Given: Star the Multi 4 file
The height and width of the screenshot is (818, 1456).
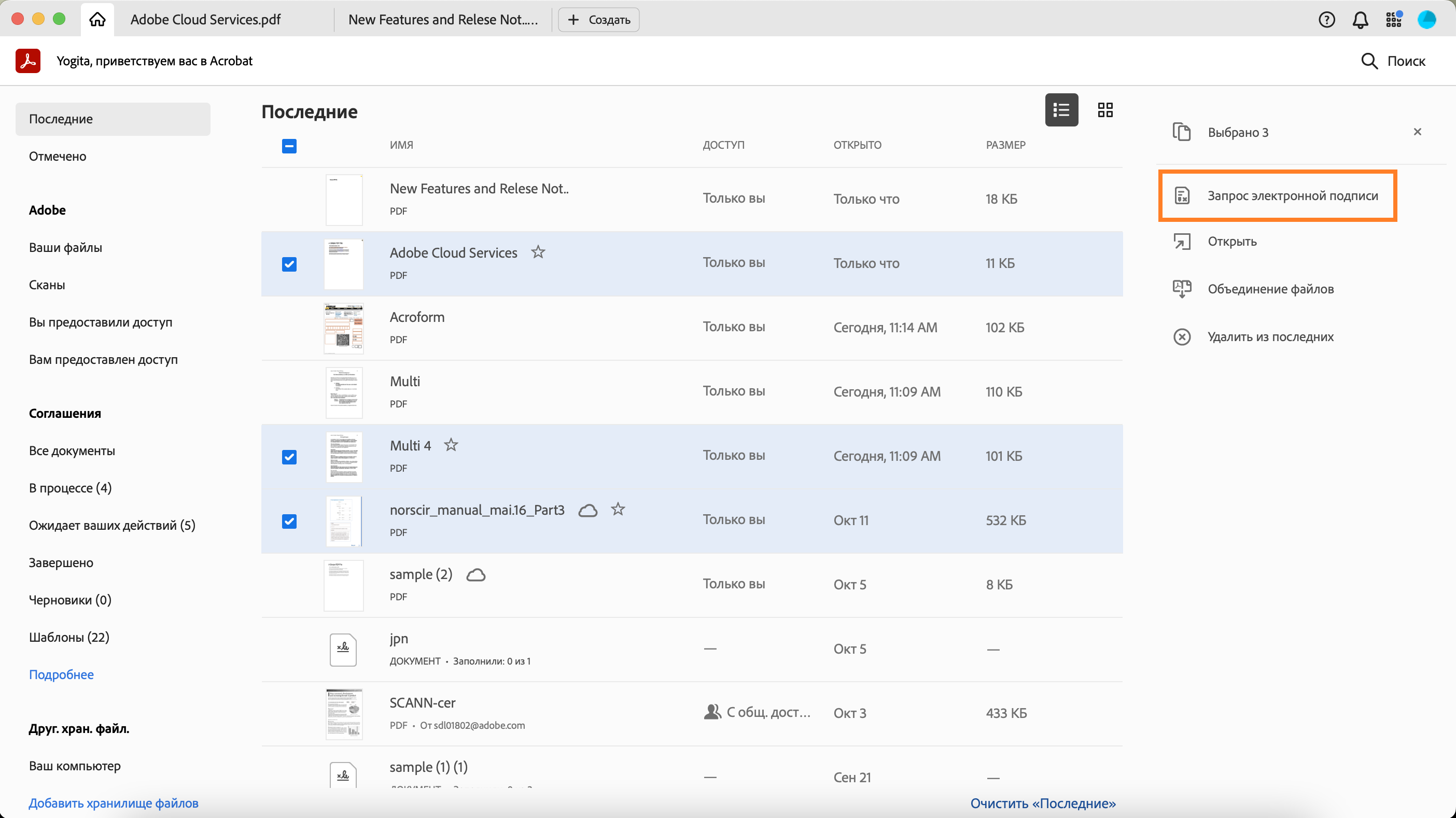Looking at the screenshot, I should pyautogui.click(x=451, y=445).
